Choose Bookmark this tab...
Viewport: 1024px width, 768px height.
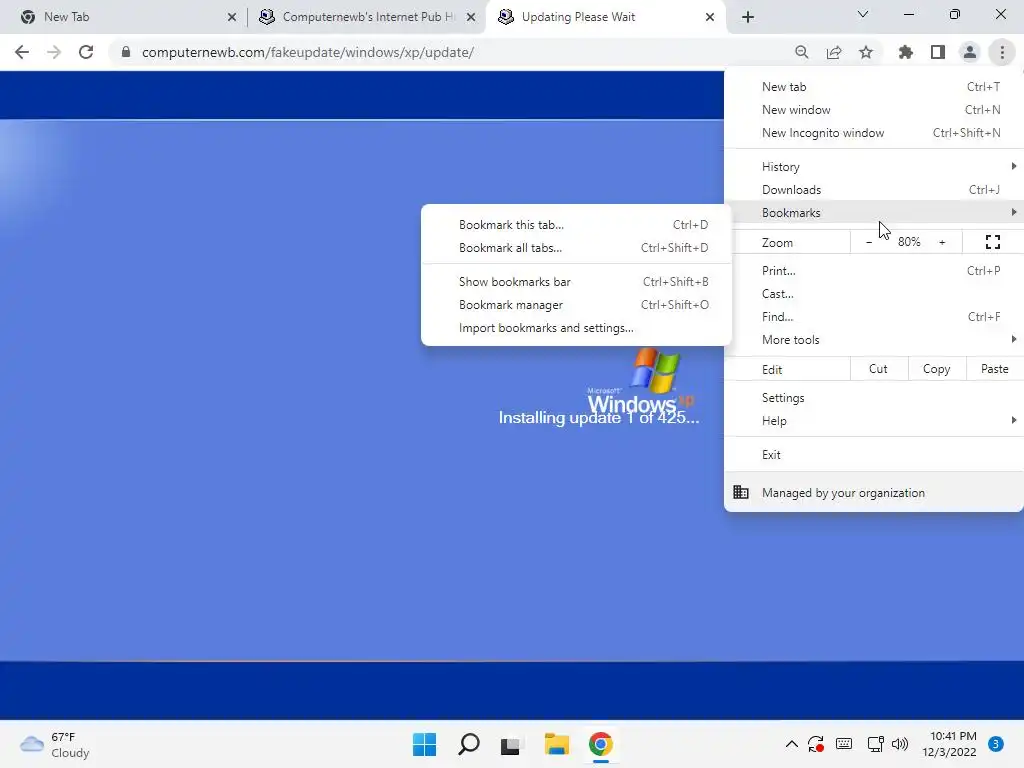tap(576, 225)
